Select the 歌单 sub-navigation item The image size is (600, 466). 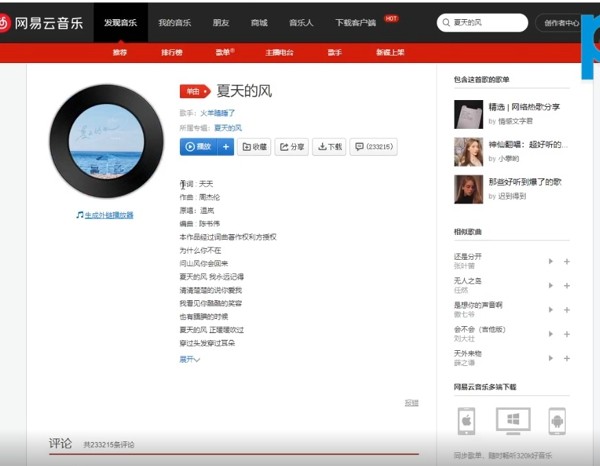click(223, 52)
